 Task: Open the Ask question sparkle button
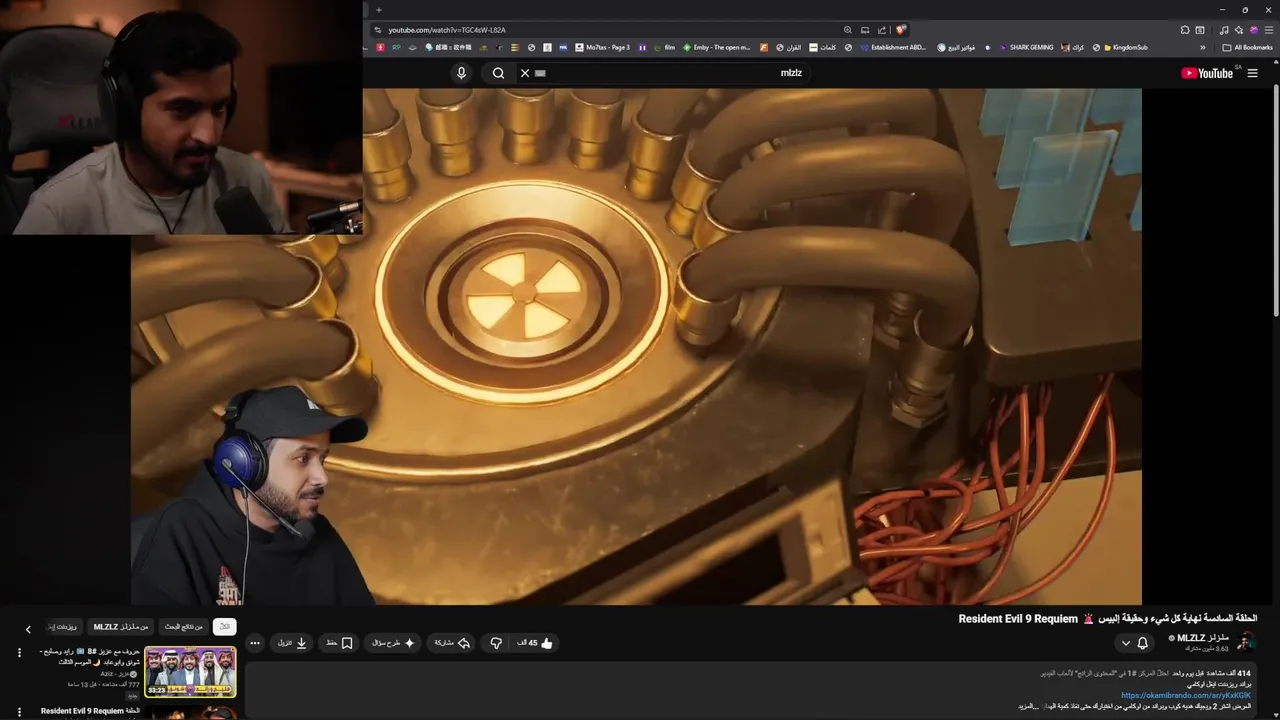tap(393, 643)
